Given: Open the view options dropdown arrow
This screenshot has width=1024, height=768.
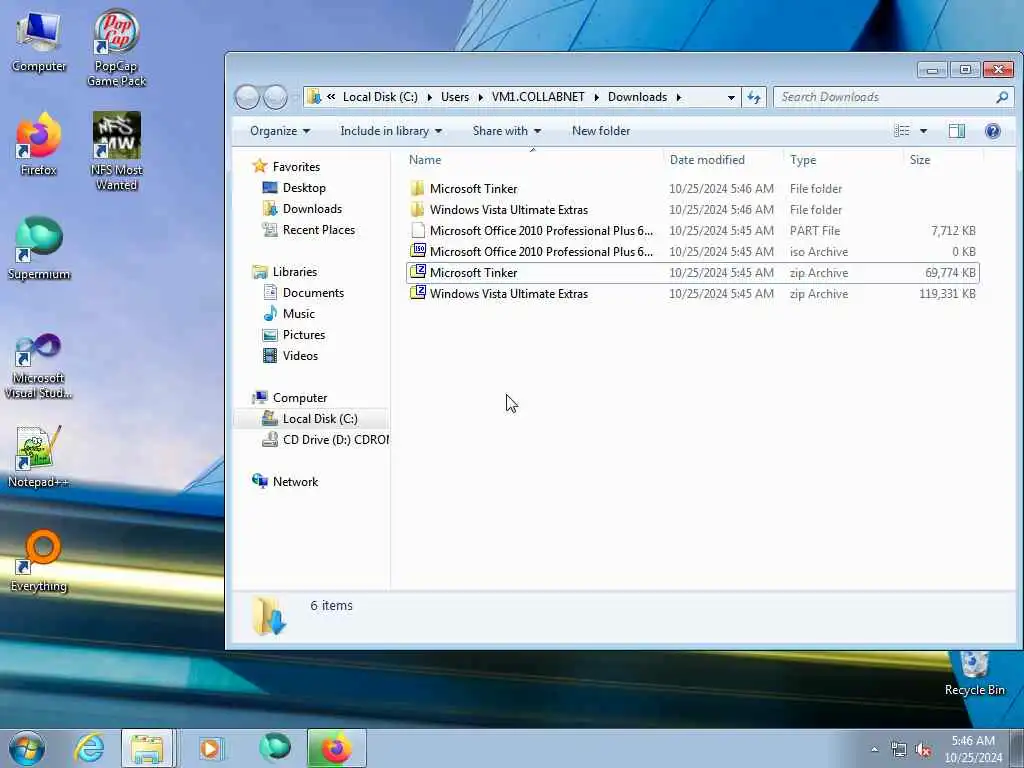Looking at the screenshot, I should (x=923, y=131).
